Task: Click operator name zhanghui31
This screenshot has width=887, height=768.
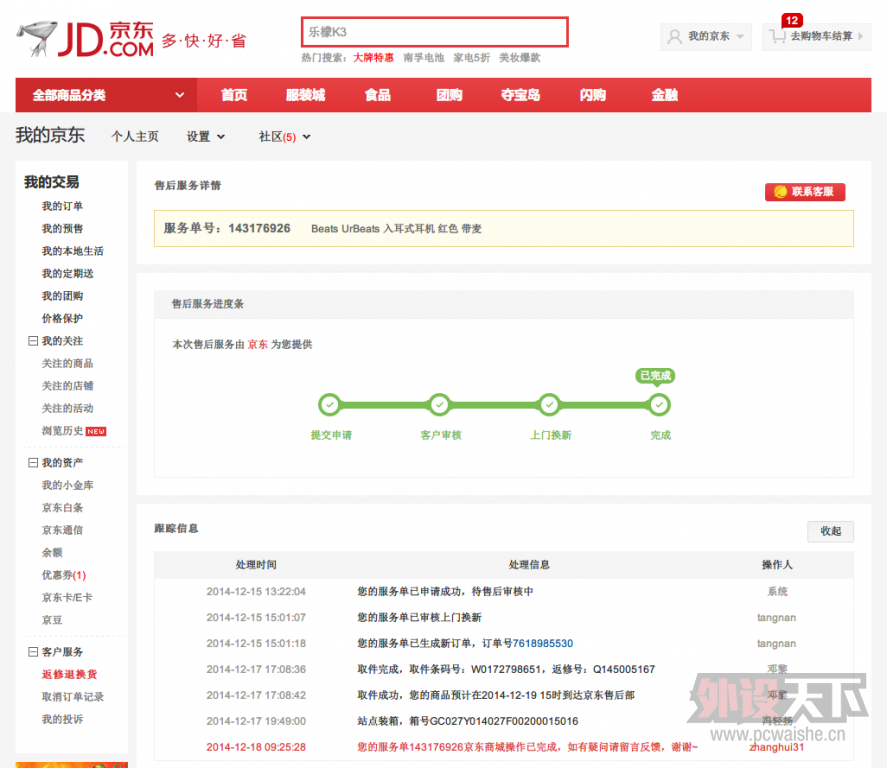Action: (777, 747)
